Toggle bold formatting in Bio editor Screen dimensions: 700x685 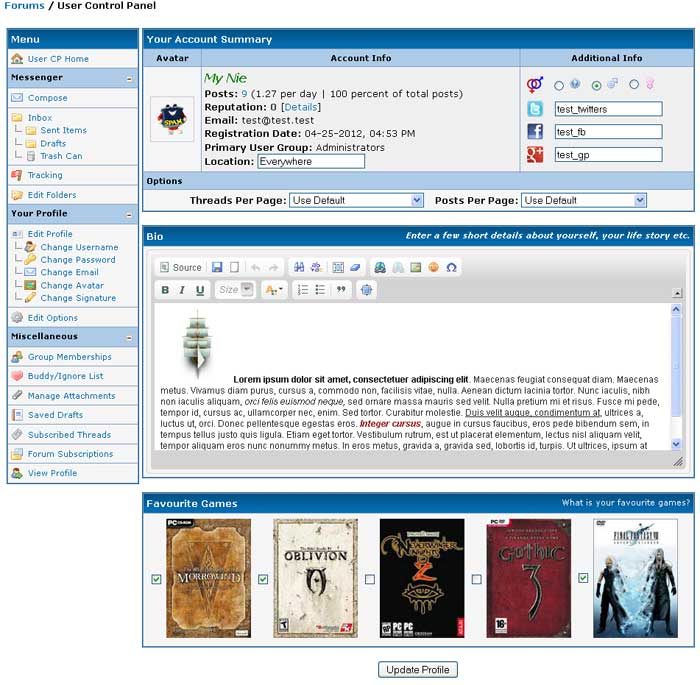click(x=166, y=290)
